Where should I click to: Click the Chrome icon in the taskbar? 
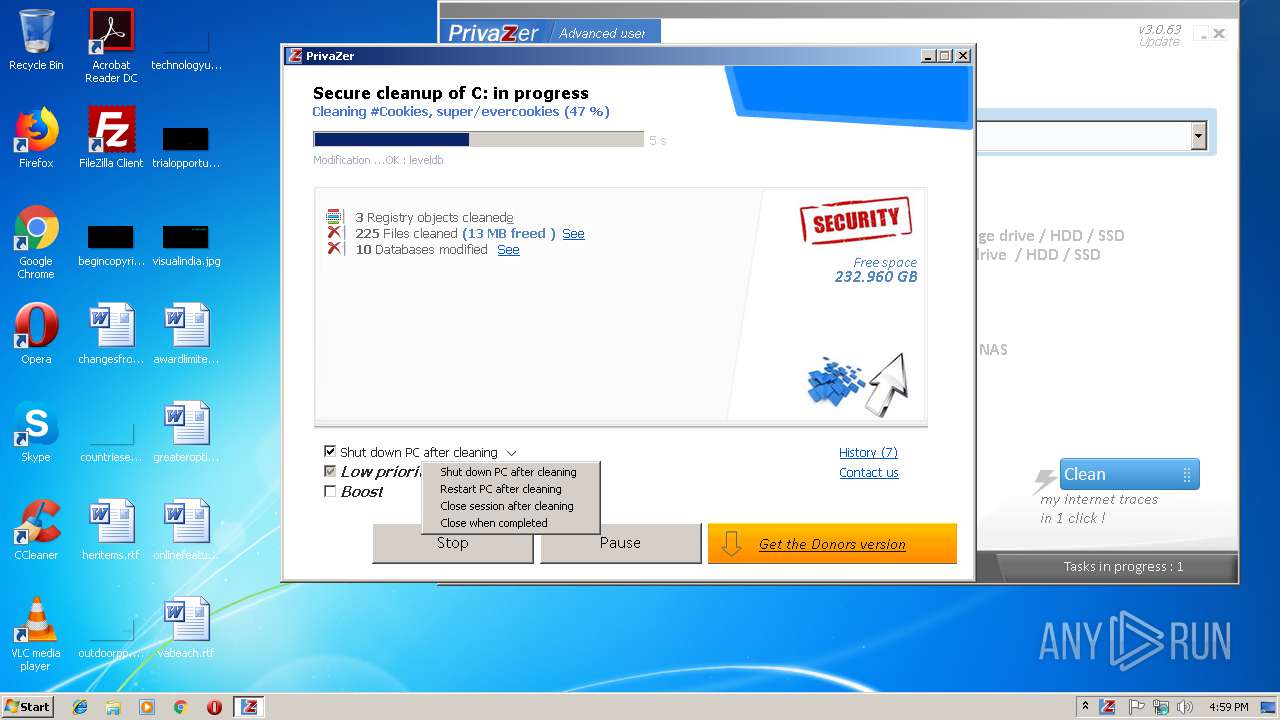[x=181, y=707]
